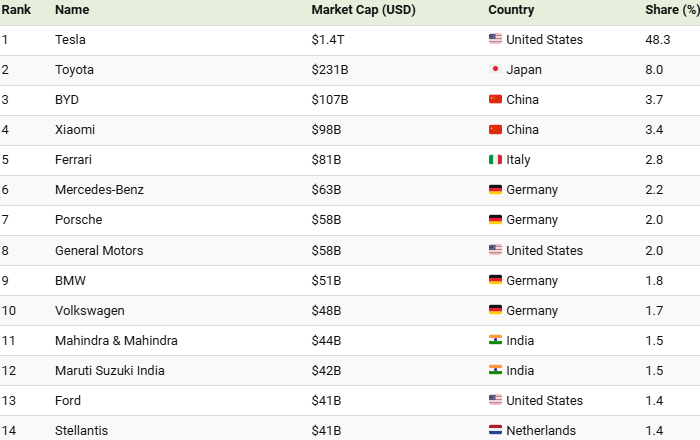Click the India flag in Mahindra row
Screen dimensions: 700x440
click(x=495, y=340)
